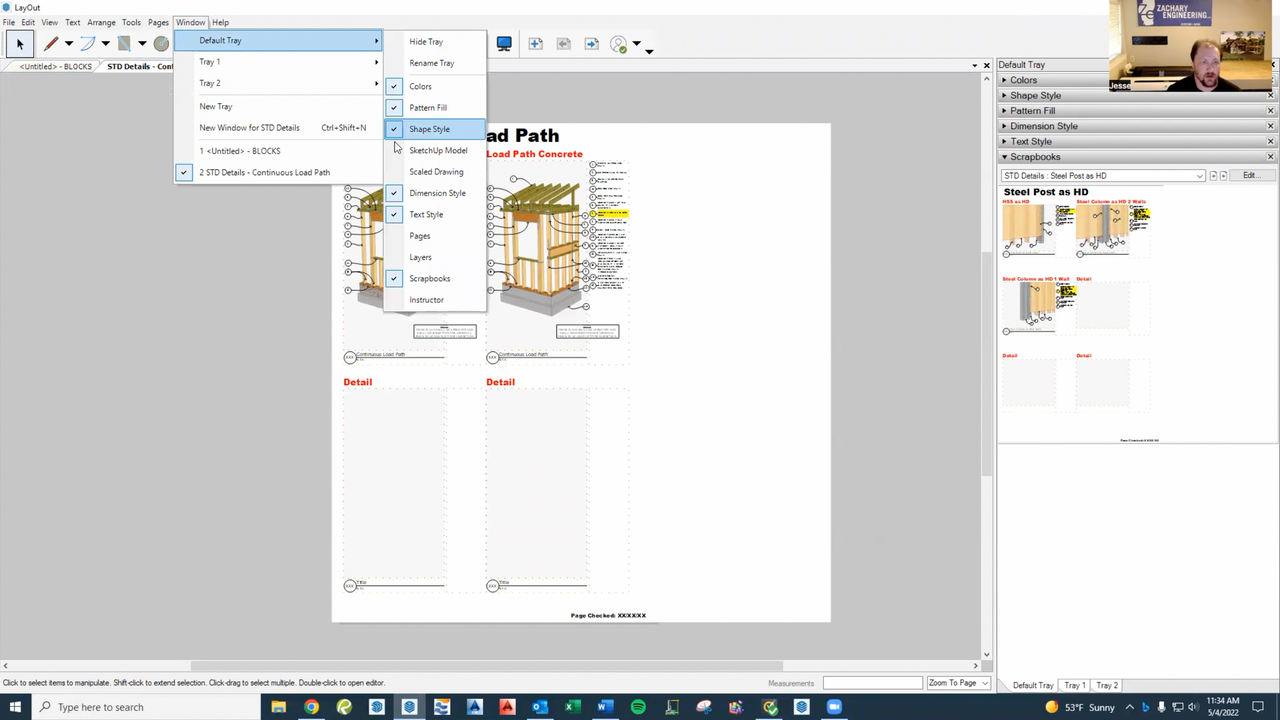1280x720 pixels.
Task: Open the Help menu
Action: click(x=220, y=22)
